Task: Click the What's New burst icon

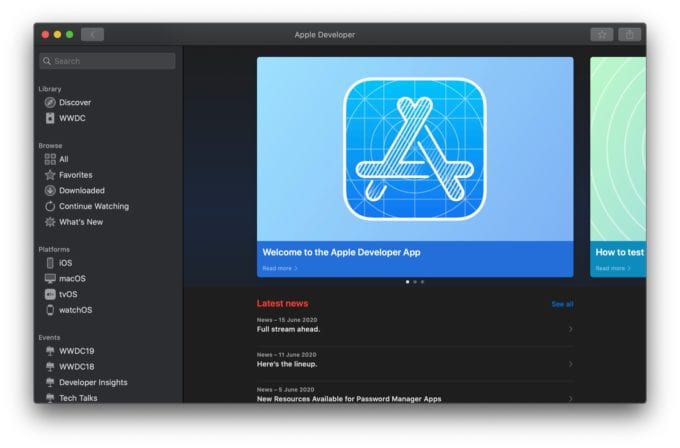Action: (50, 222)
